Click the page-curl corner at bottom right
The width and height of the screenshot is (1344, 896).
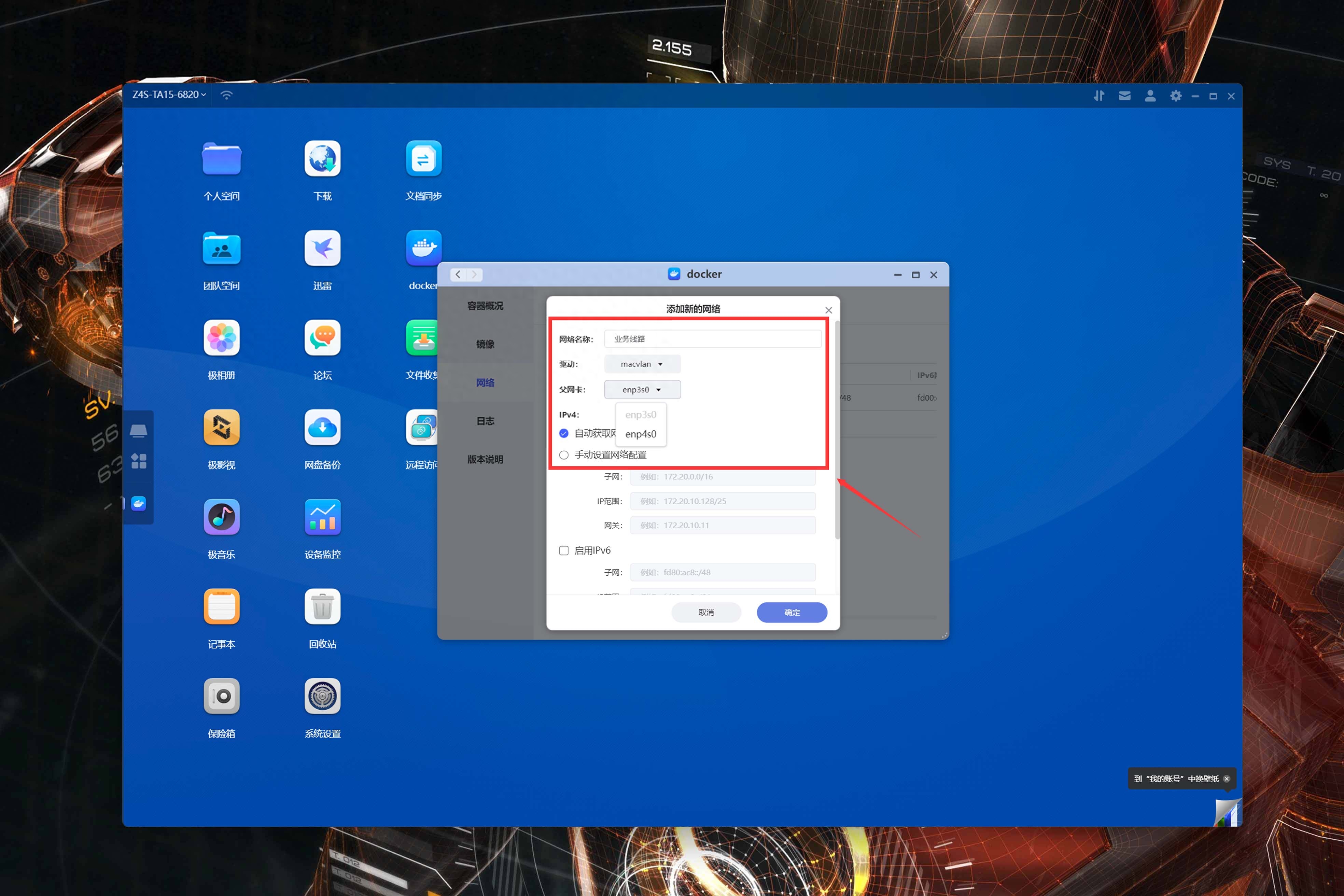click(x=1228, y=812)
